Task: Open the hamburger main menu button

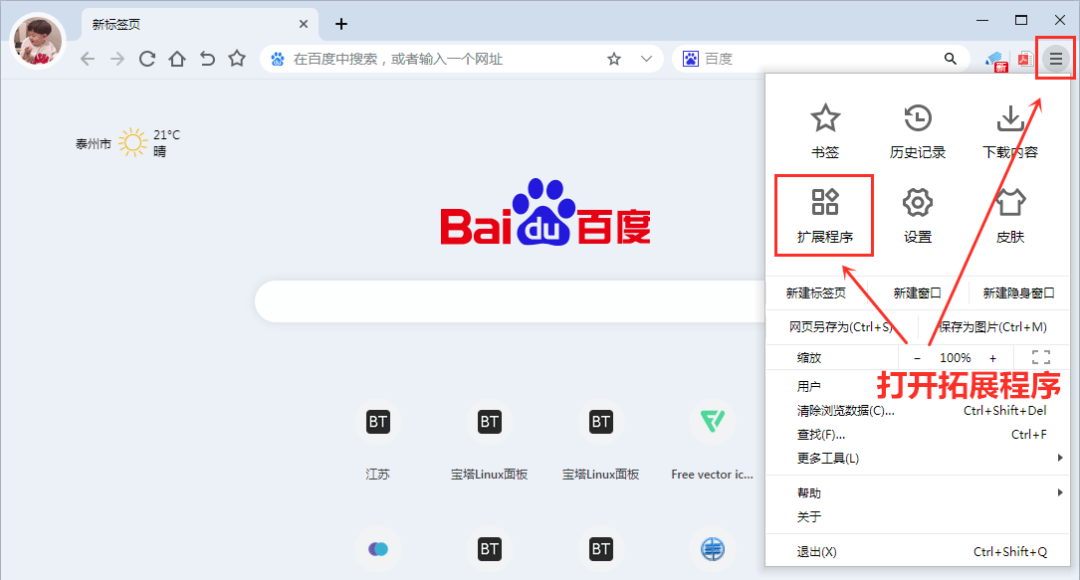Action: click(1055, 59)
